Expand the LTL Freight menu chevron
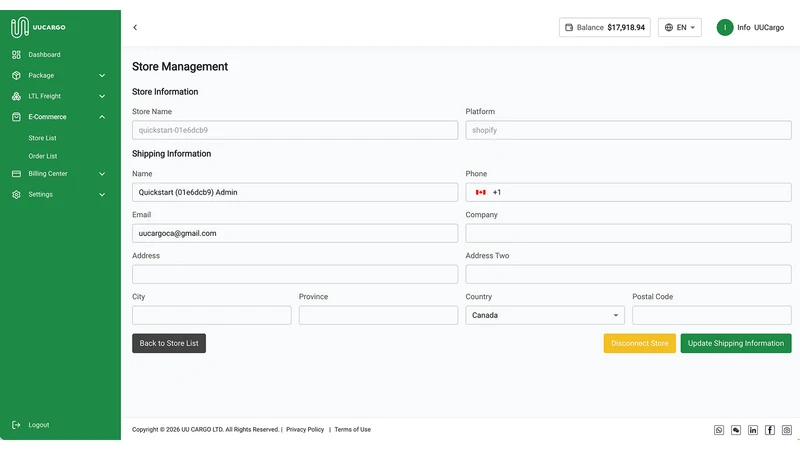Viewport: 800px width, 450px height. pyautogui.click(x=102, y=96)
